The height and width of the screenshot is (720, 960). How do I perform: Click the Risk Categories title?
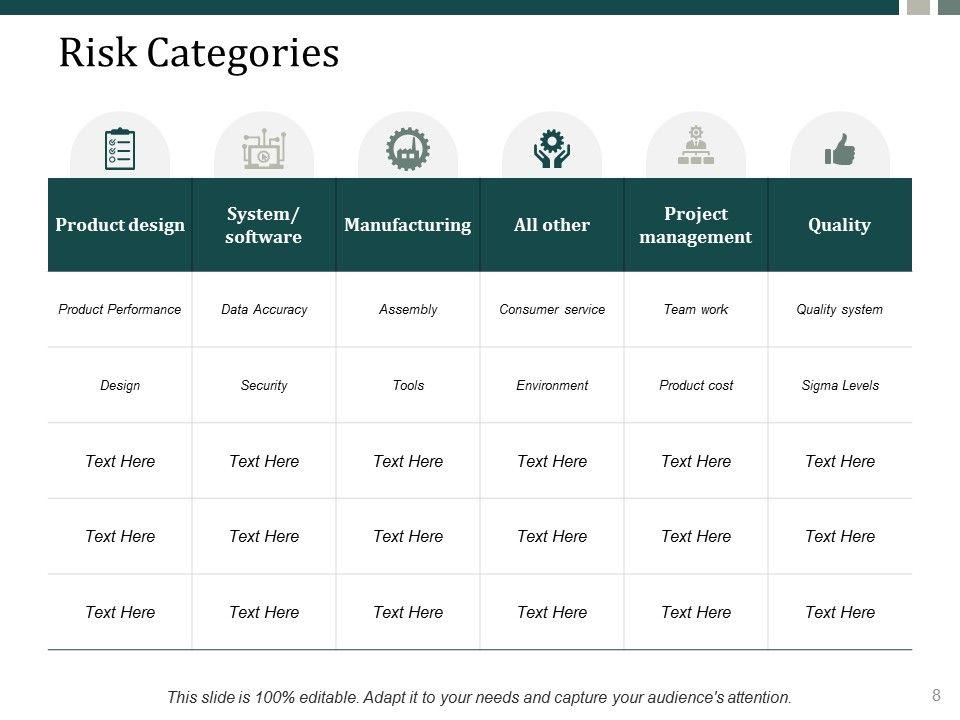click(199, 53)
